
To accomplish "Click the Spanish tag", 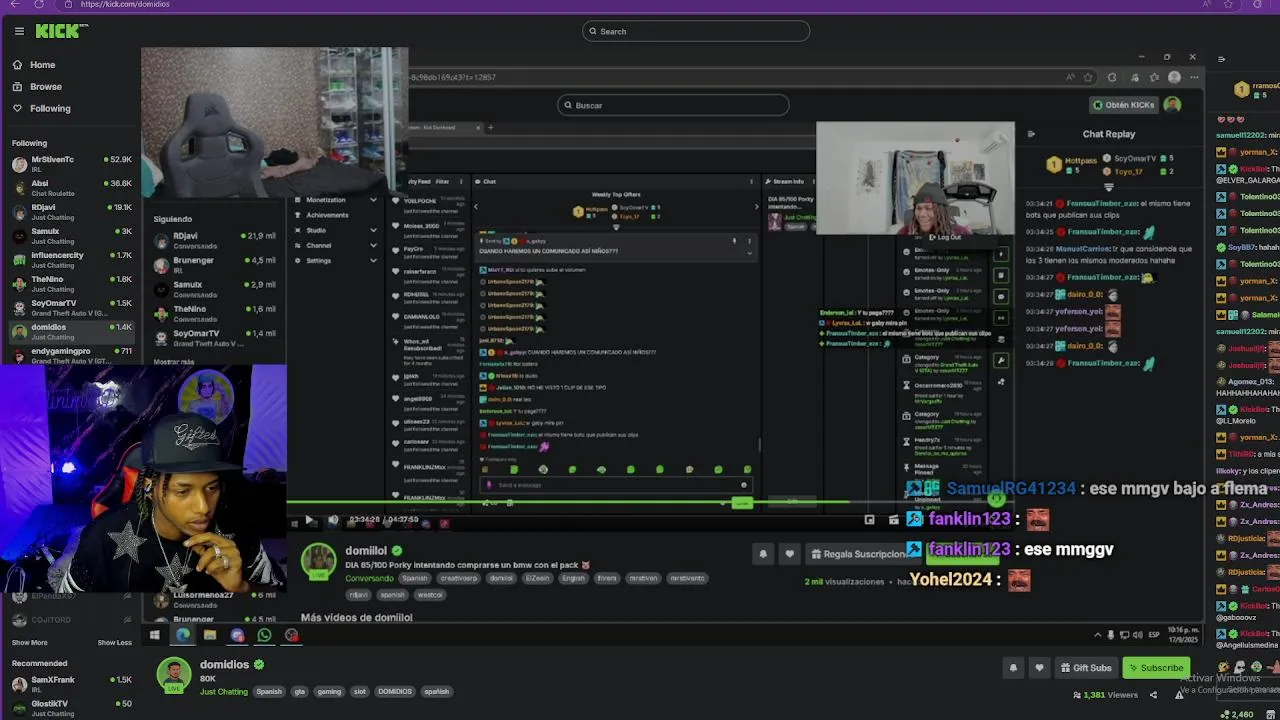I will pyautogui.click(x=269, y=692).
